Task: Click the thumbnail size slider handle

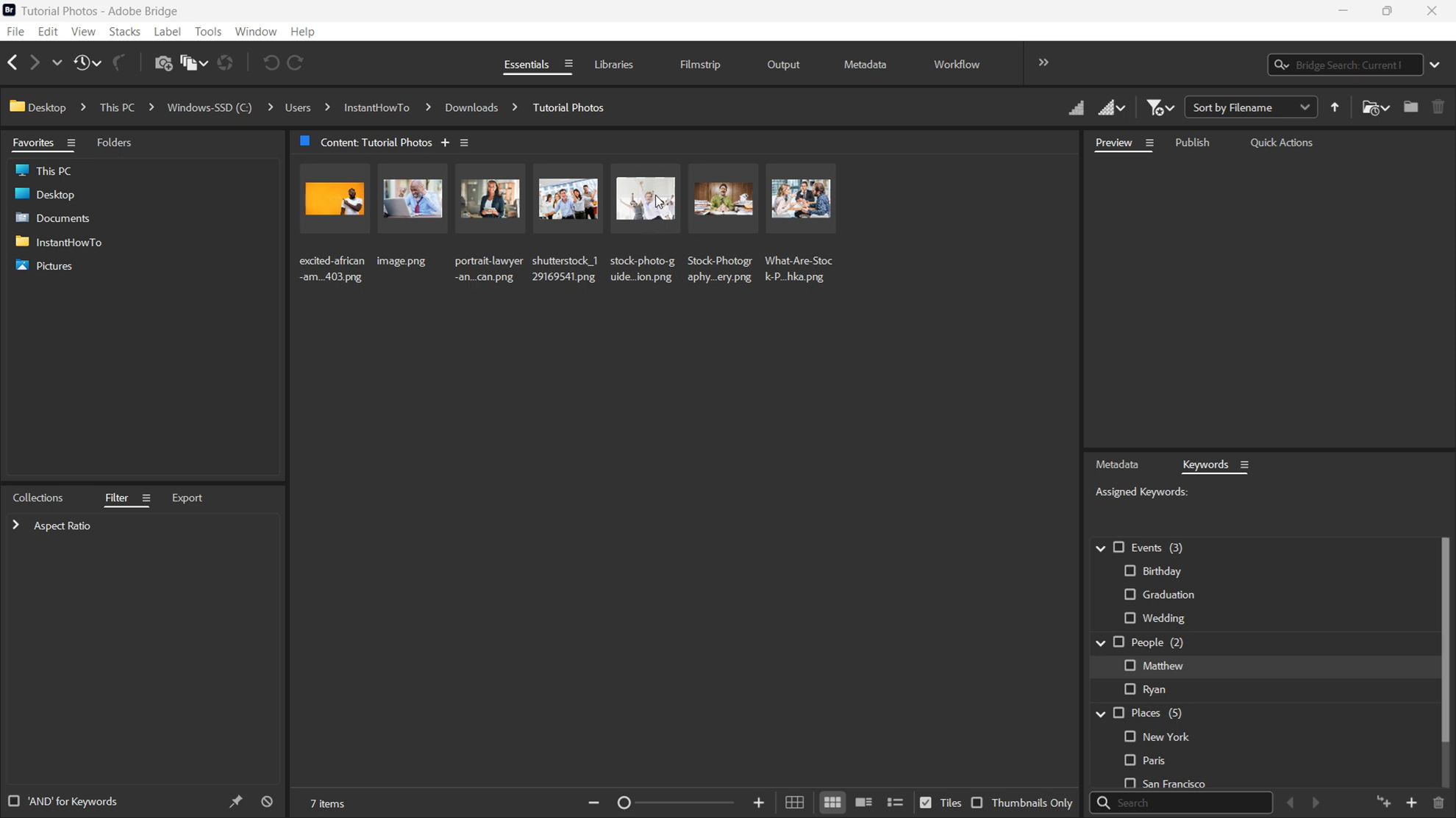Action: coord(624,803)
